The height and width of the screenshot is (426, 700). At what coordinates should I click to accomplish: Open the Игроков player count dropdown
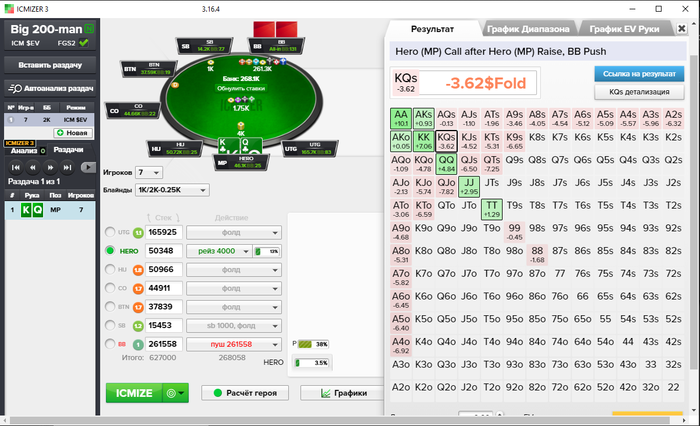pyautogui.click(x=149, y=172)
